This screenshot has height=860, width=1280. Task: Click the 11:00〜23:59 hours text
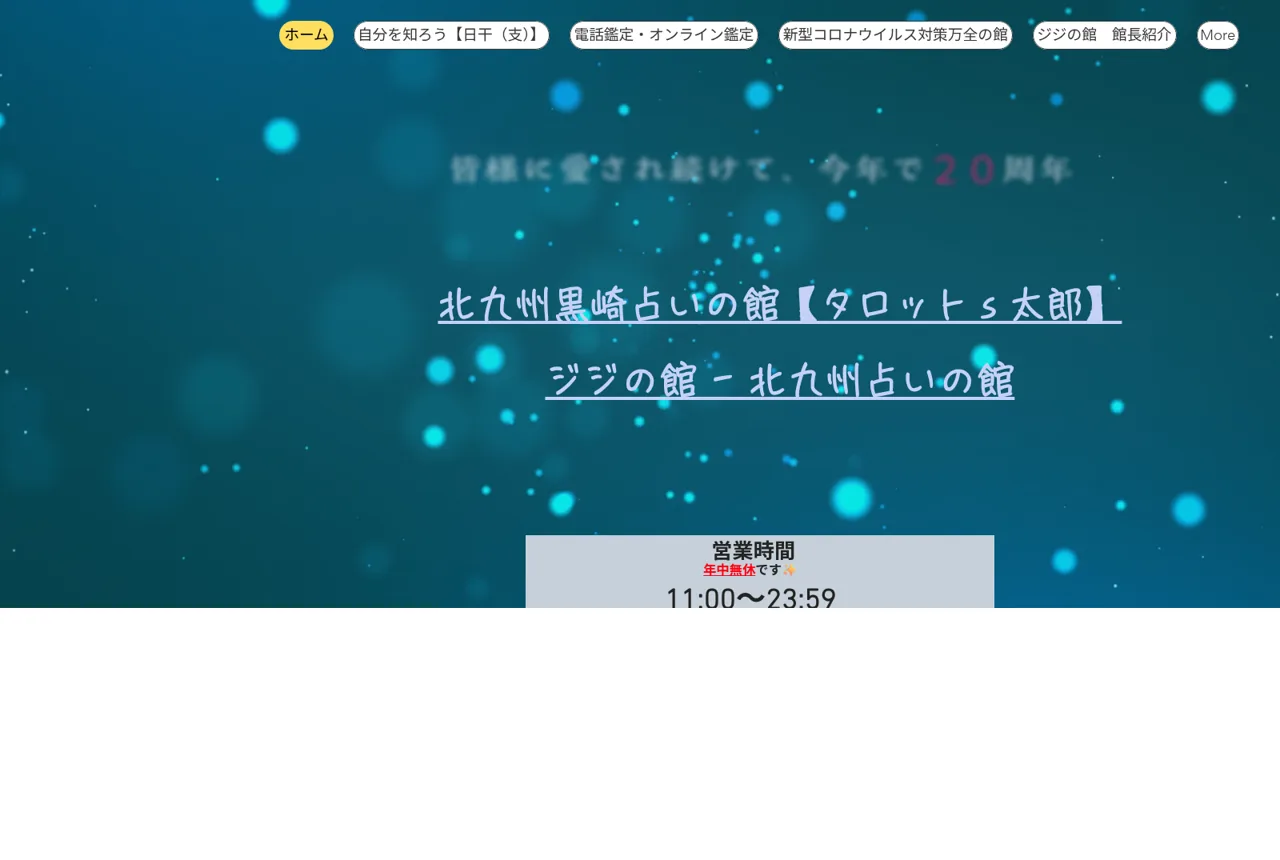(x=751, y=598)
